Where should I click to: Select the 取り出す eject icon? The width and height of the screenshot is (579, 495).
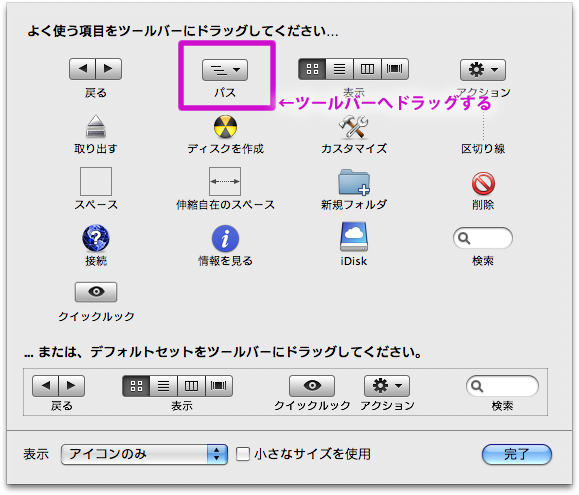(x=96, y=127)
